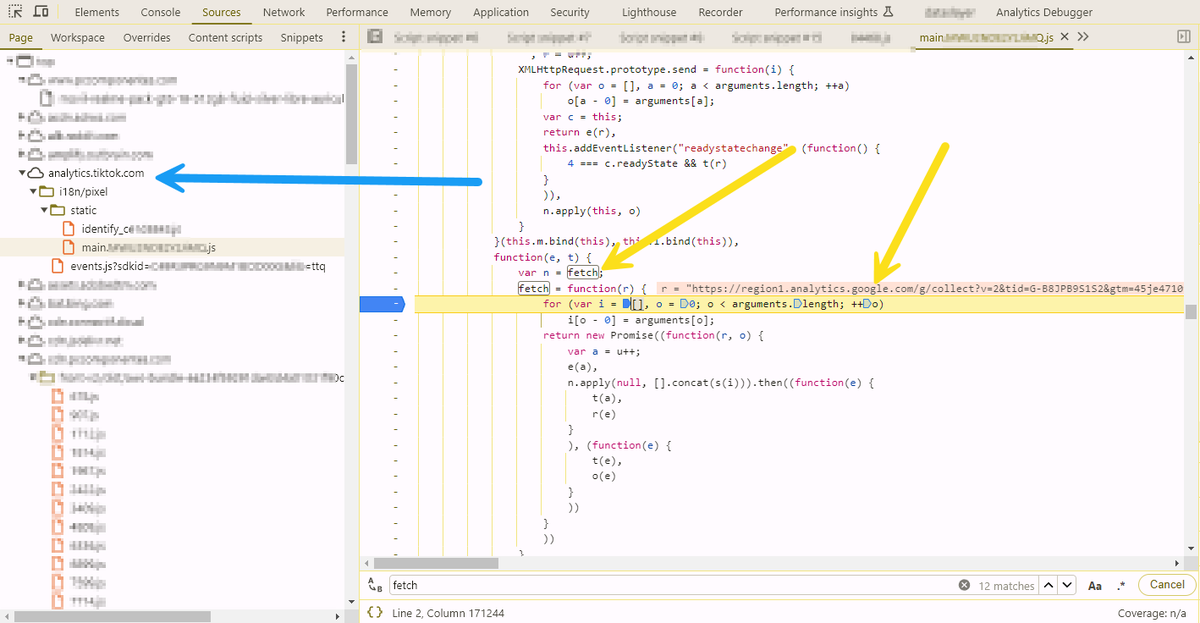1200x623 pixels.
Task: Collapse the top frame node
Action: click(11, 61)
